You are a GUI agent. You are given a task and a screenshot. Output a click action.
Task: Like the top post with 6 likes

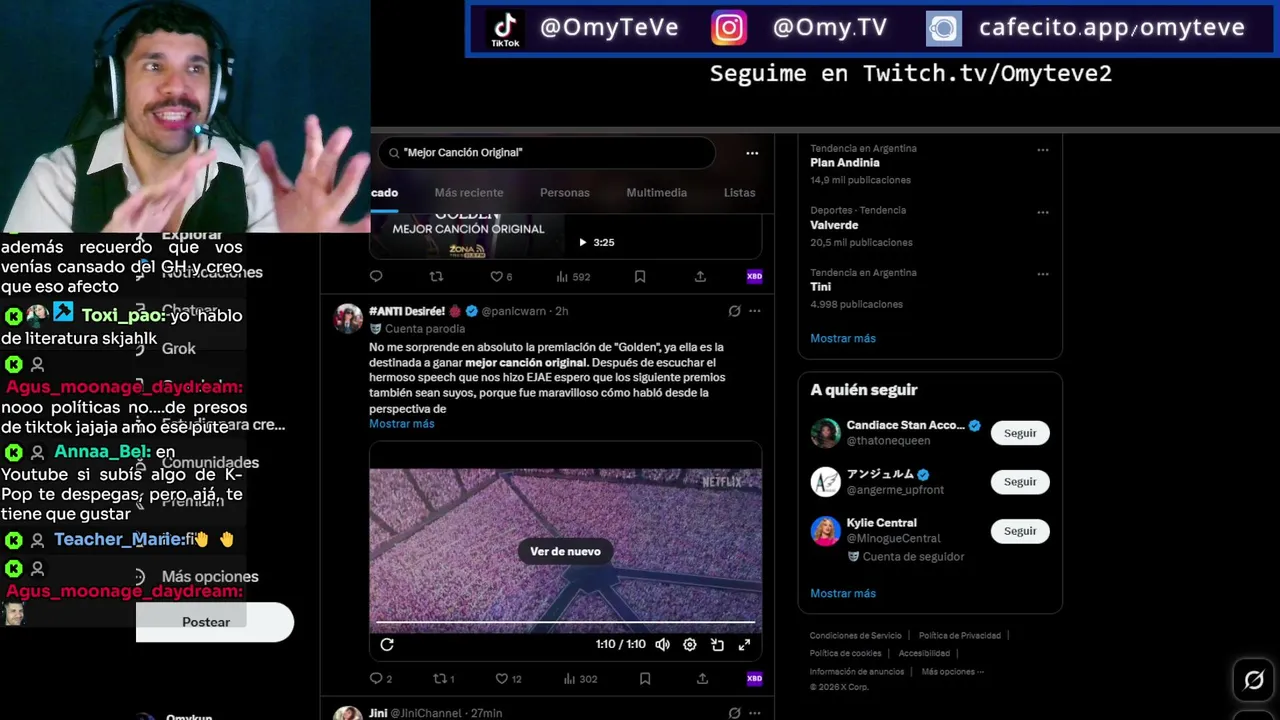(500, 276)
